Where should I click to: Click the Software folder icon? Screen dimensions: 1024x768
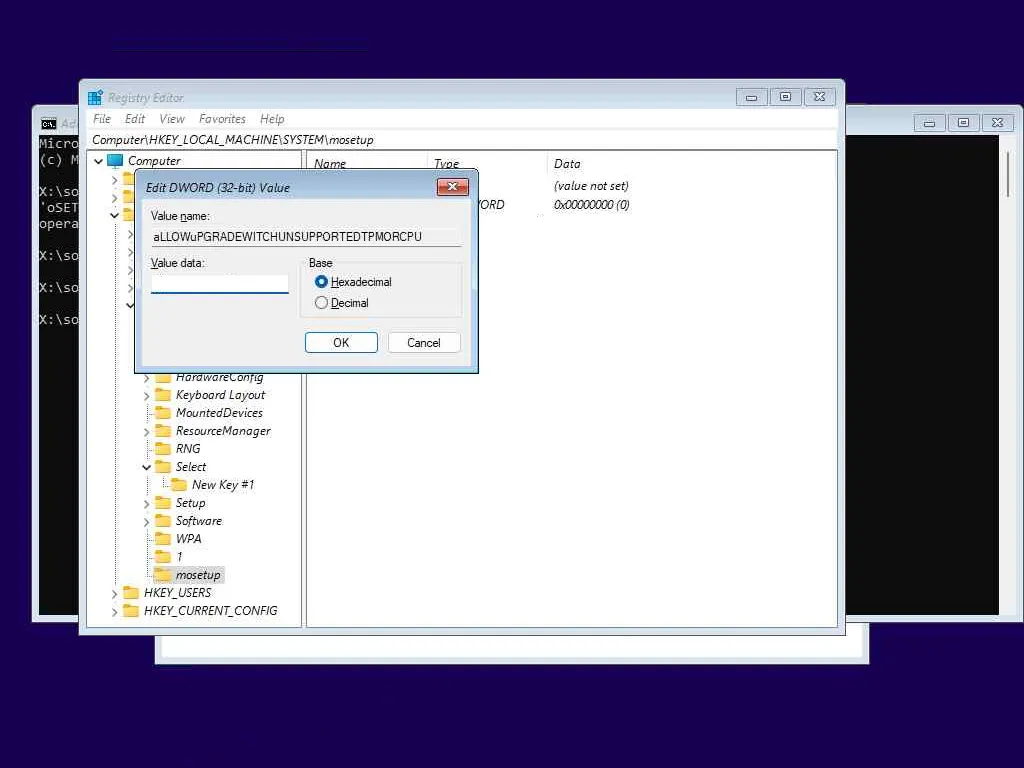tap(163, 520)
